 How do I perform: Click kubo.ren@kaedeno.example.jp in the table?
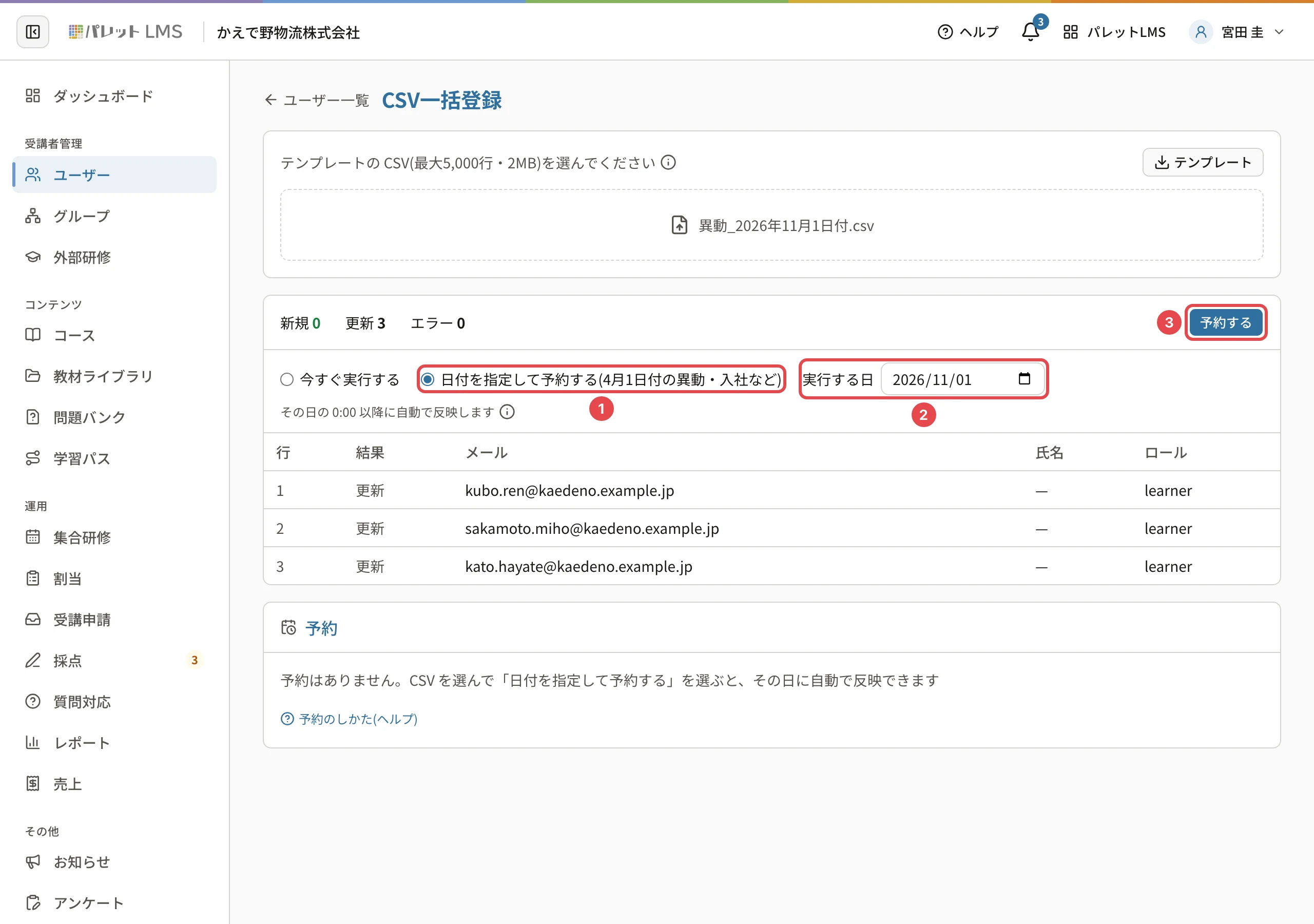point(569,491)
